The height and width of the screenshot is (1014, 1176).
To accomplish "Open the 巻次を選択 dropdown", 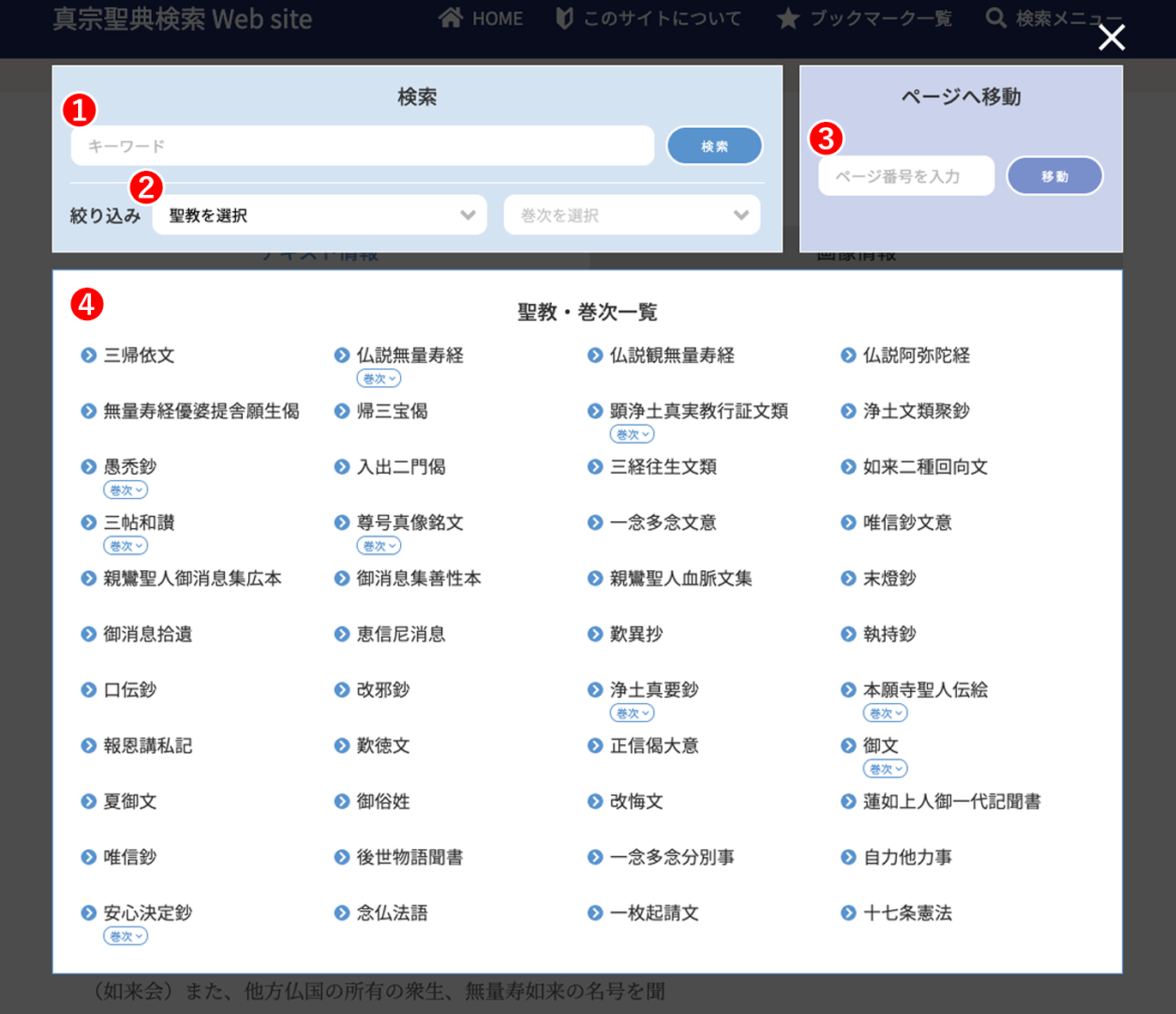I will click(632, 215).
